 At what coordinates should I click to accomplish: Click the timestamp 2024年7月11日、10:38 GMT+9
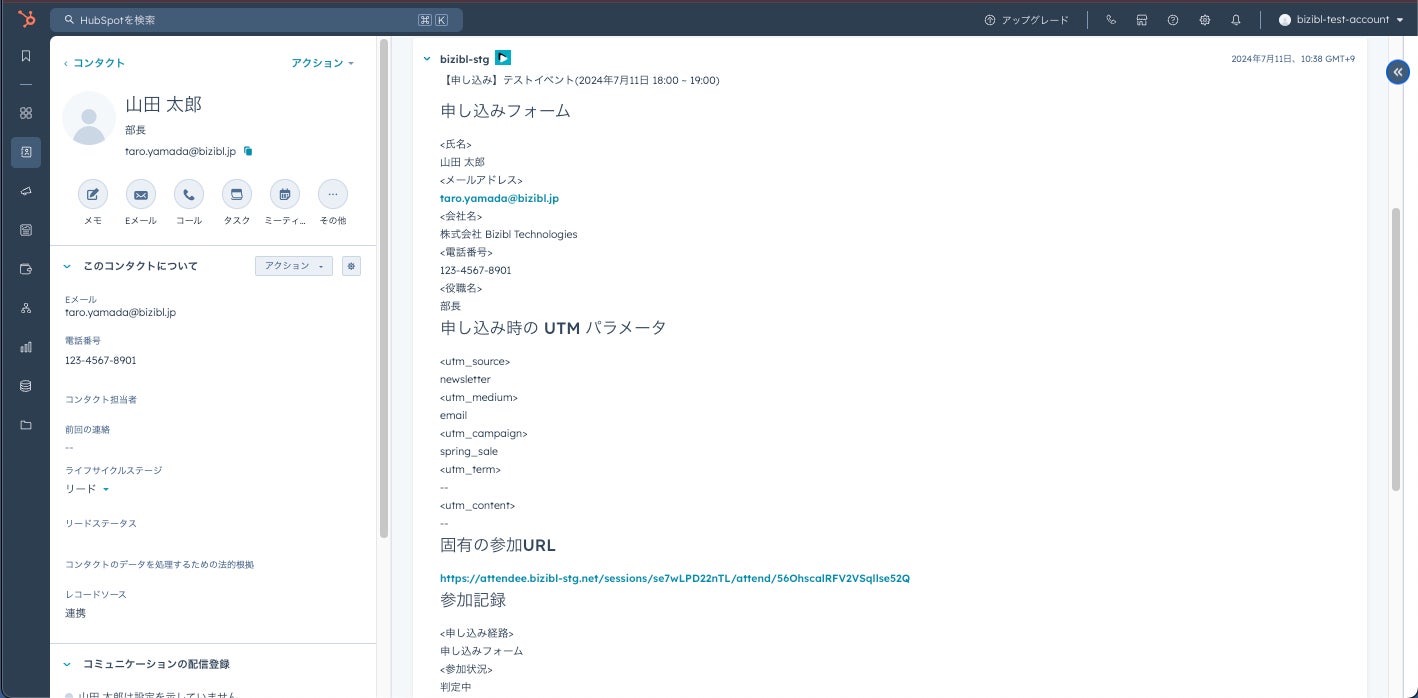point(1293,59)
